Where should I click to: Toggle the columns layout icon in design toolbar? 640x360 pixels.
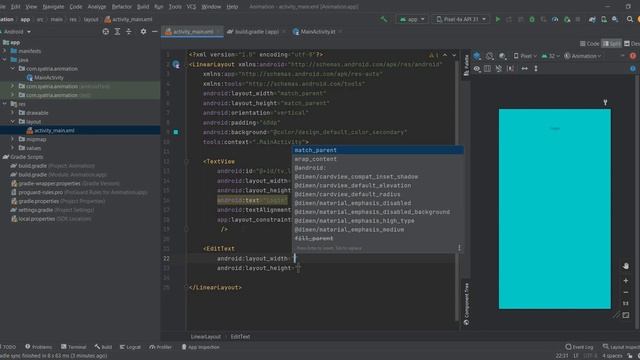[487, 69]
